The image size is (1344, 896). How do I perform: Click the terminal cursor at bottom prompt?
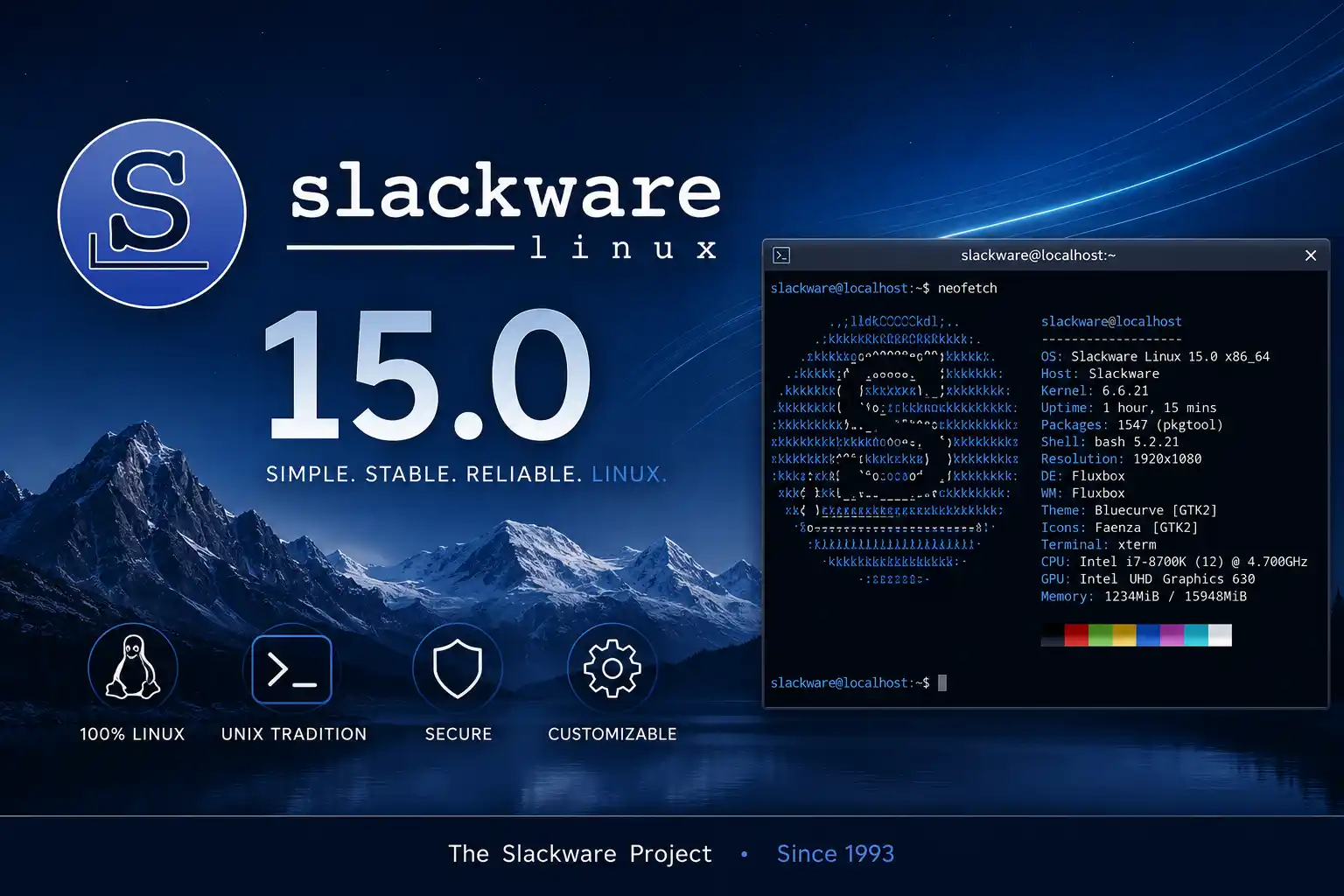(x=942, y=682)
